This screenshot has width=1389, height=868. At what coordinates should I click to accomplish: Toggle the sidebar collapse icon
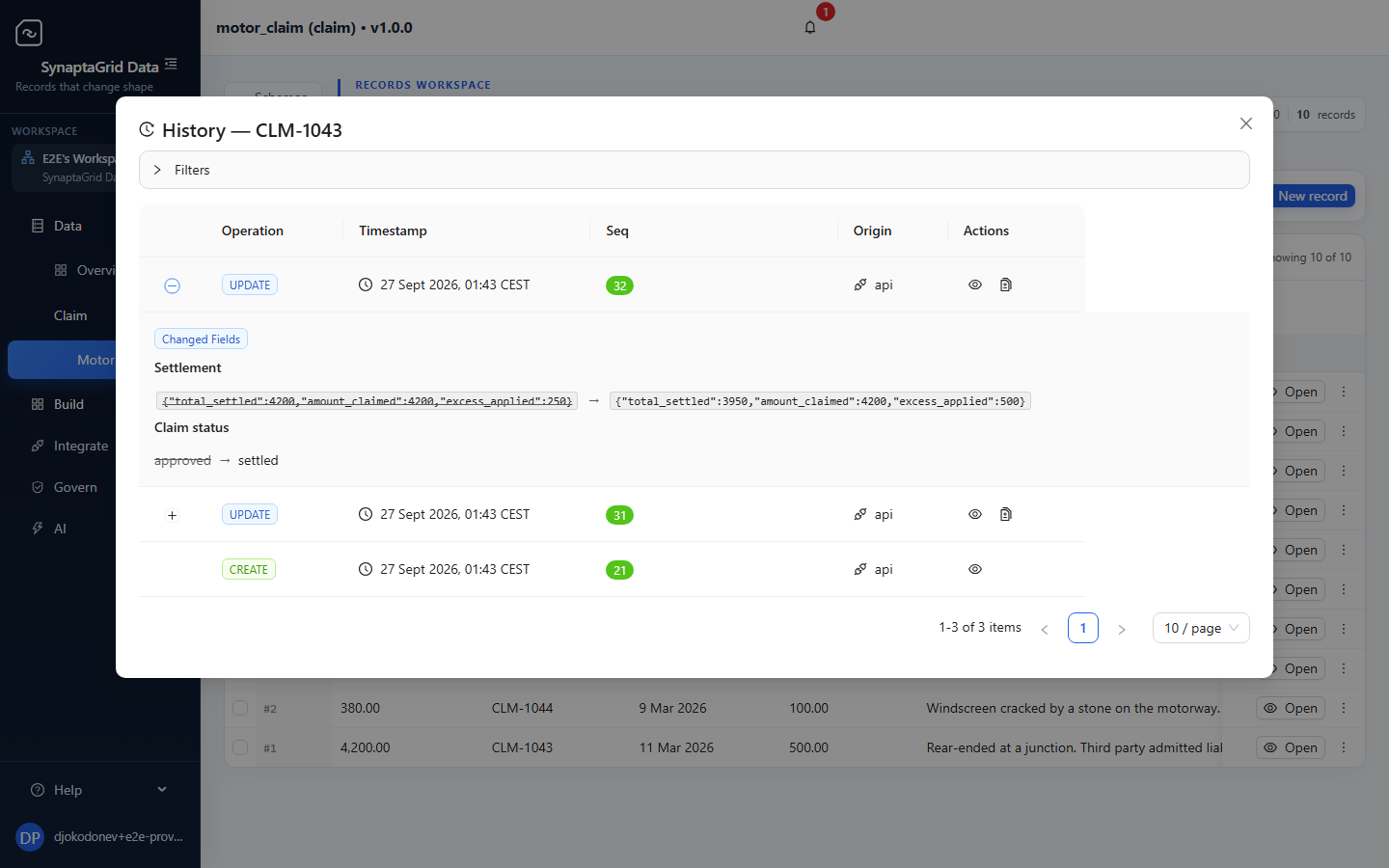tap(171, 64)
